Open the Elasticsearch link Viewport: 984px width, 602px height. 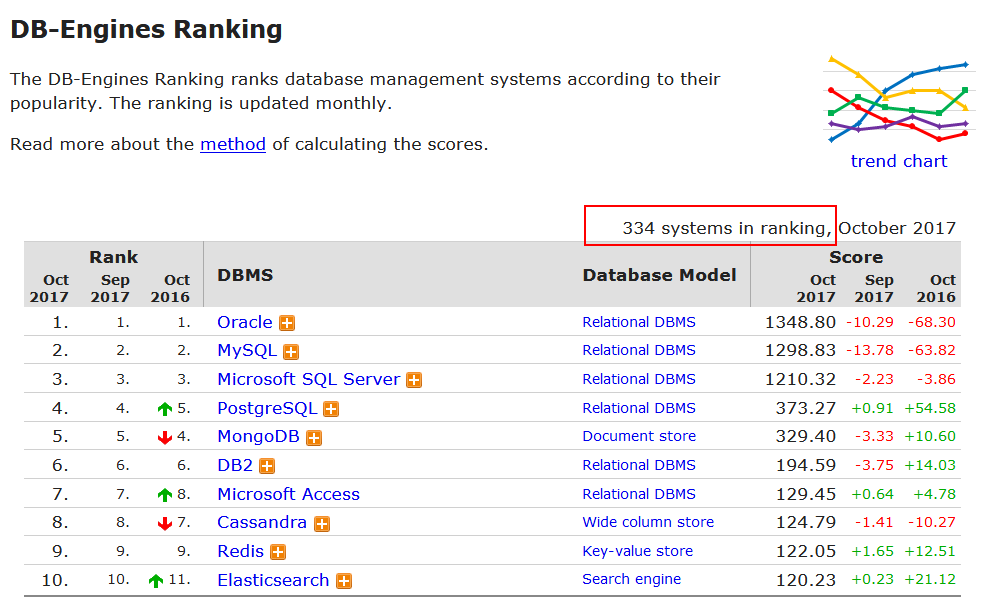(x=274, y=580)
